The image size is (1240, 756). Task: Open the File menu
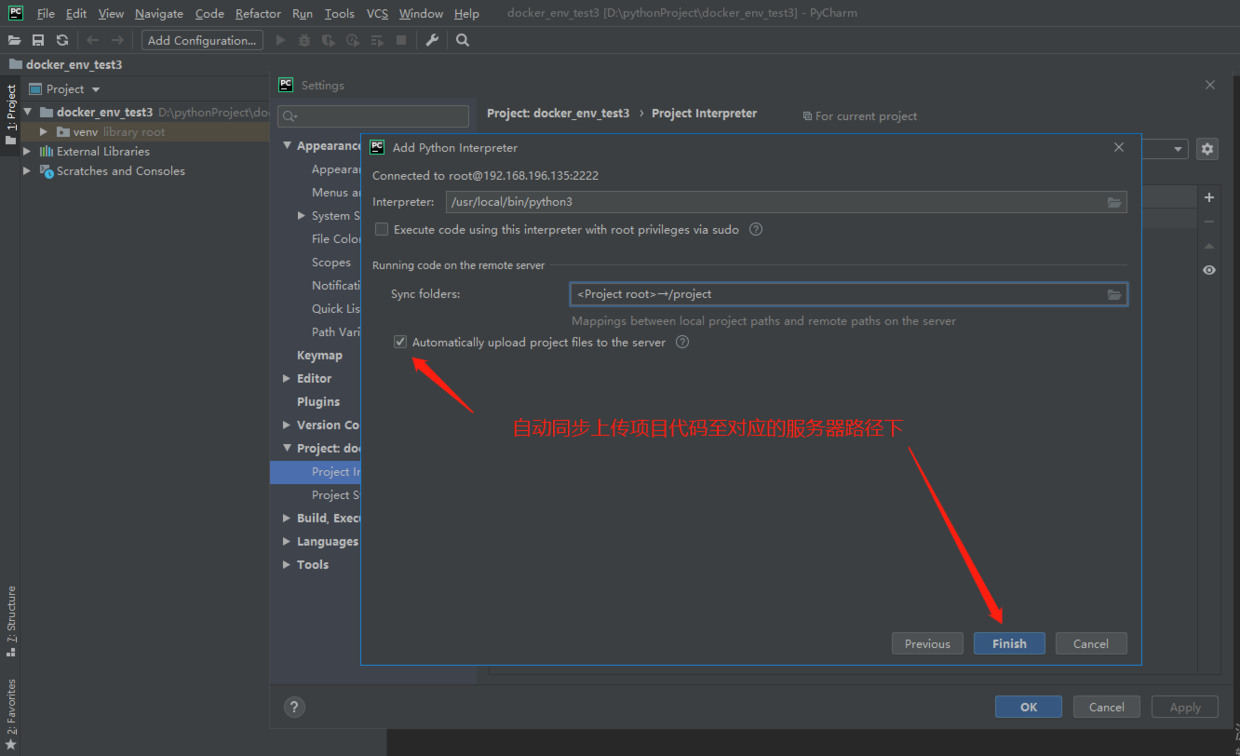[45, 13]
